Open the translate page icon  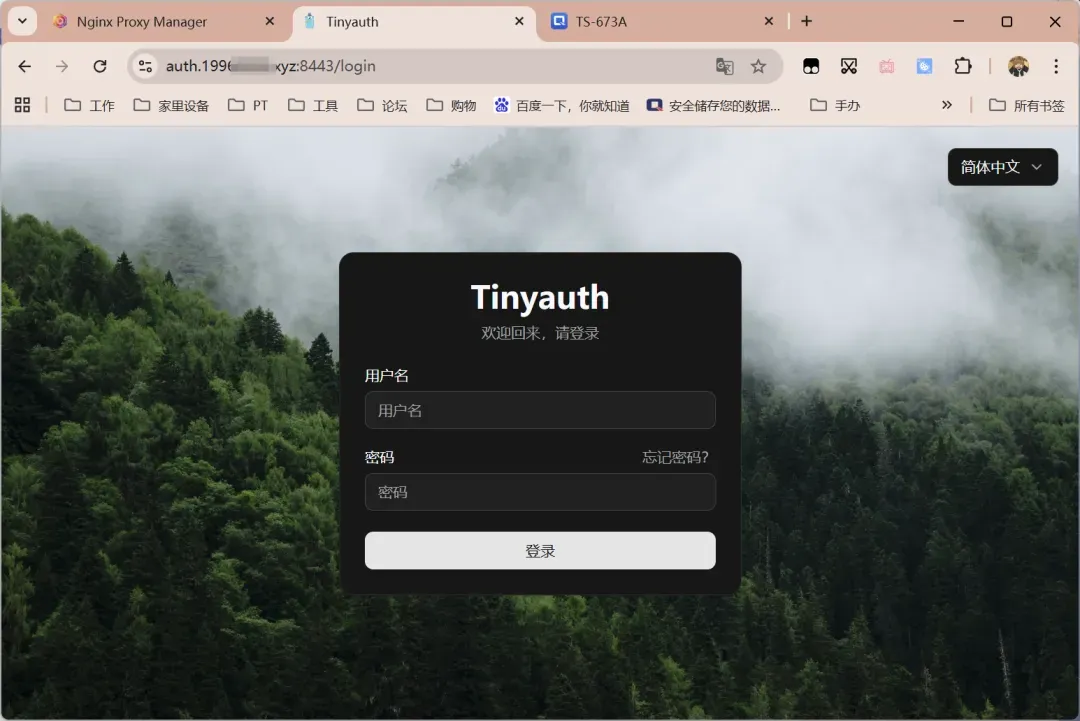724,66
